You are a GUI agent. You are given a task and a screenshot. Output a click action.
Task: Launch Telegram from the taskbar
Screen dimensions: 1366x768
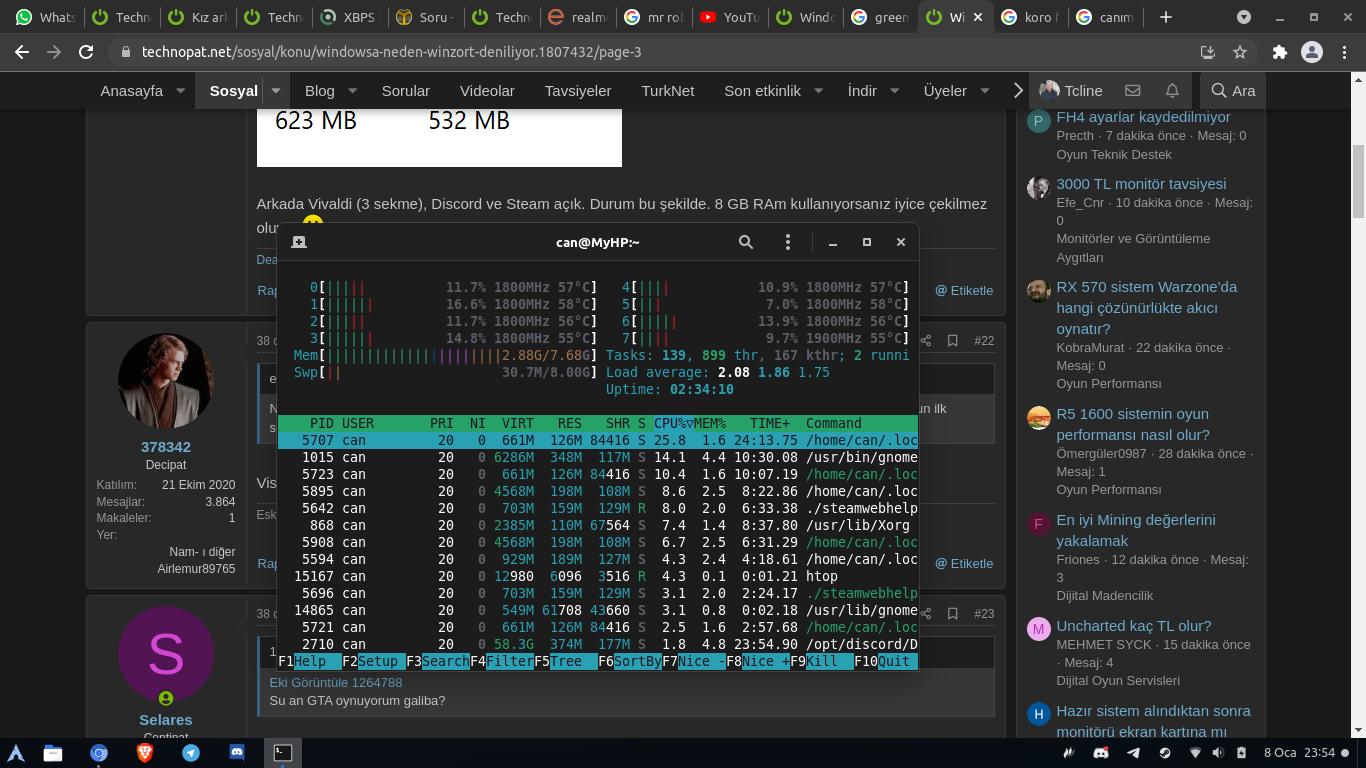pyautogui.click(x=190, y=753)
